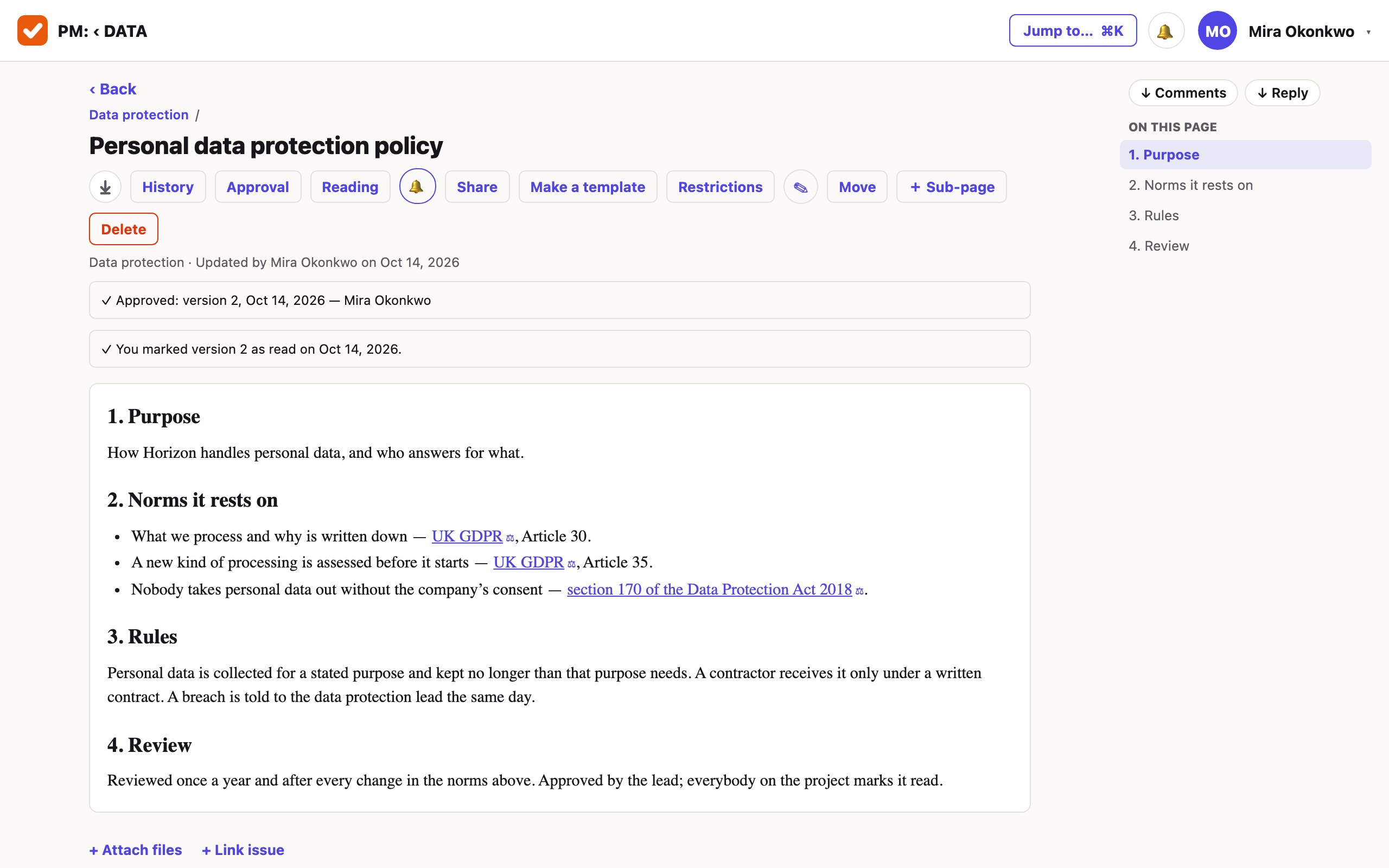Select '1. Purpose' in page outline

click(1245, 155)
